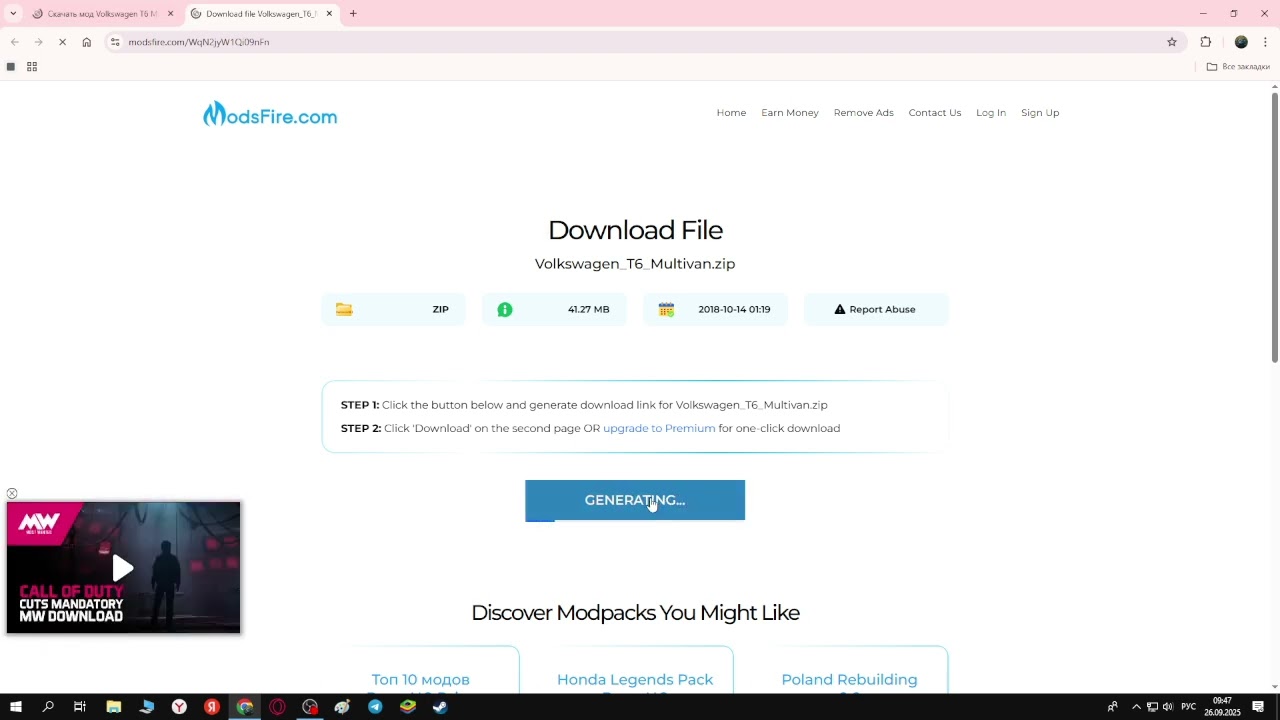Open the Топ 10 модов modpack card

[420, 680]
